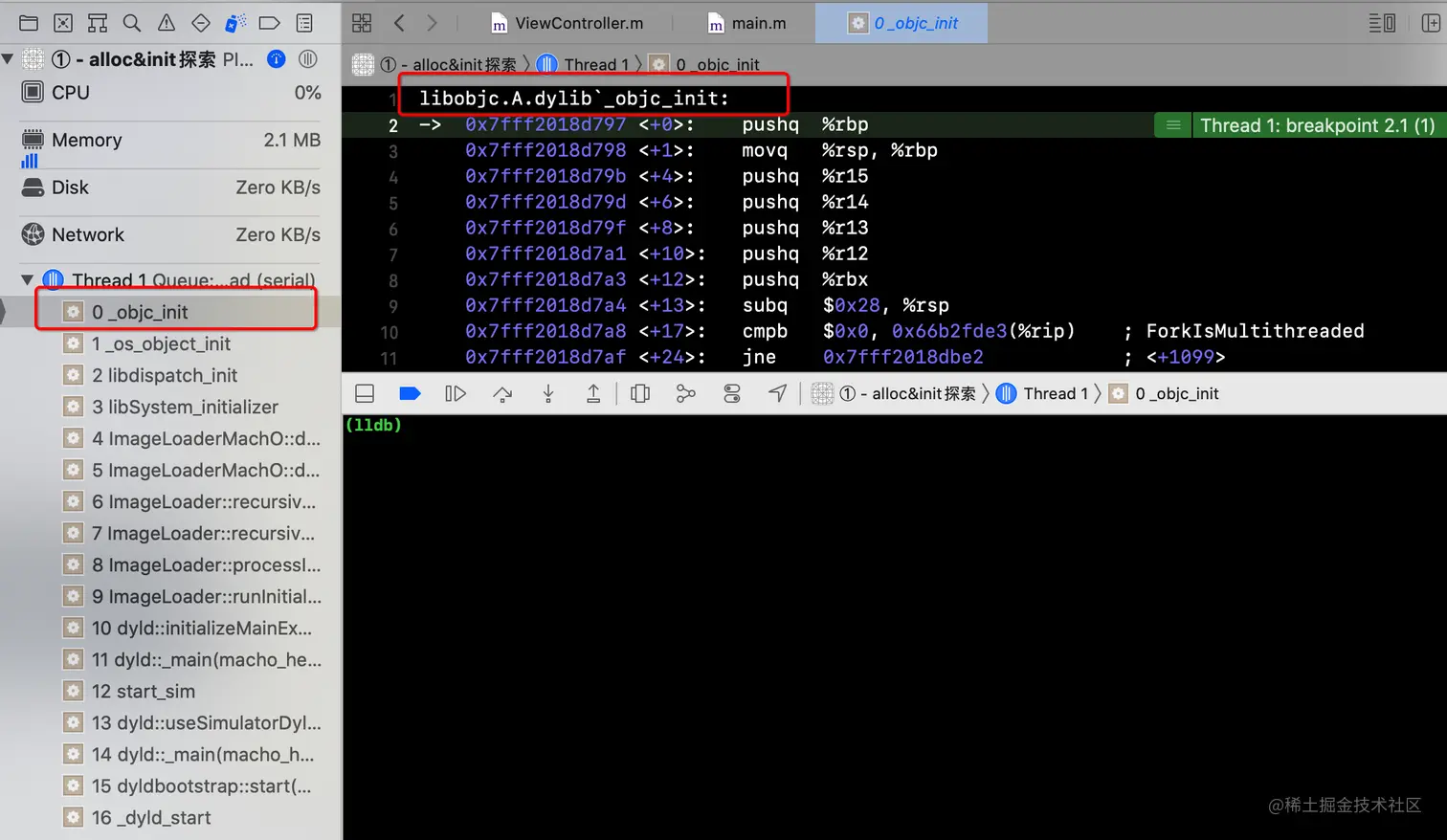Show the Report navigator

click(304, 23)
